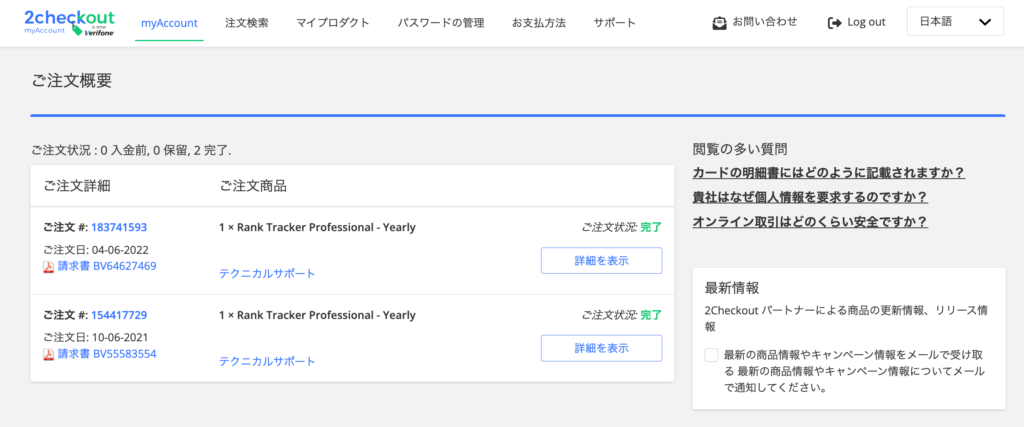Select the myAccount tab
Screen dimensions: 1024x427
[169, 23]
